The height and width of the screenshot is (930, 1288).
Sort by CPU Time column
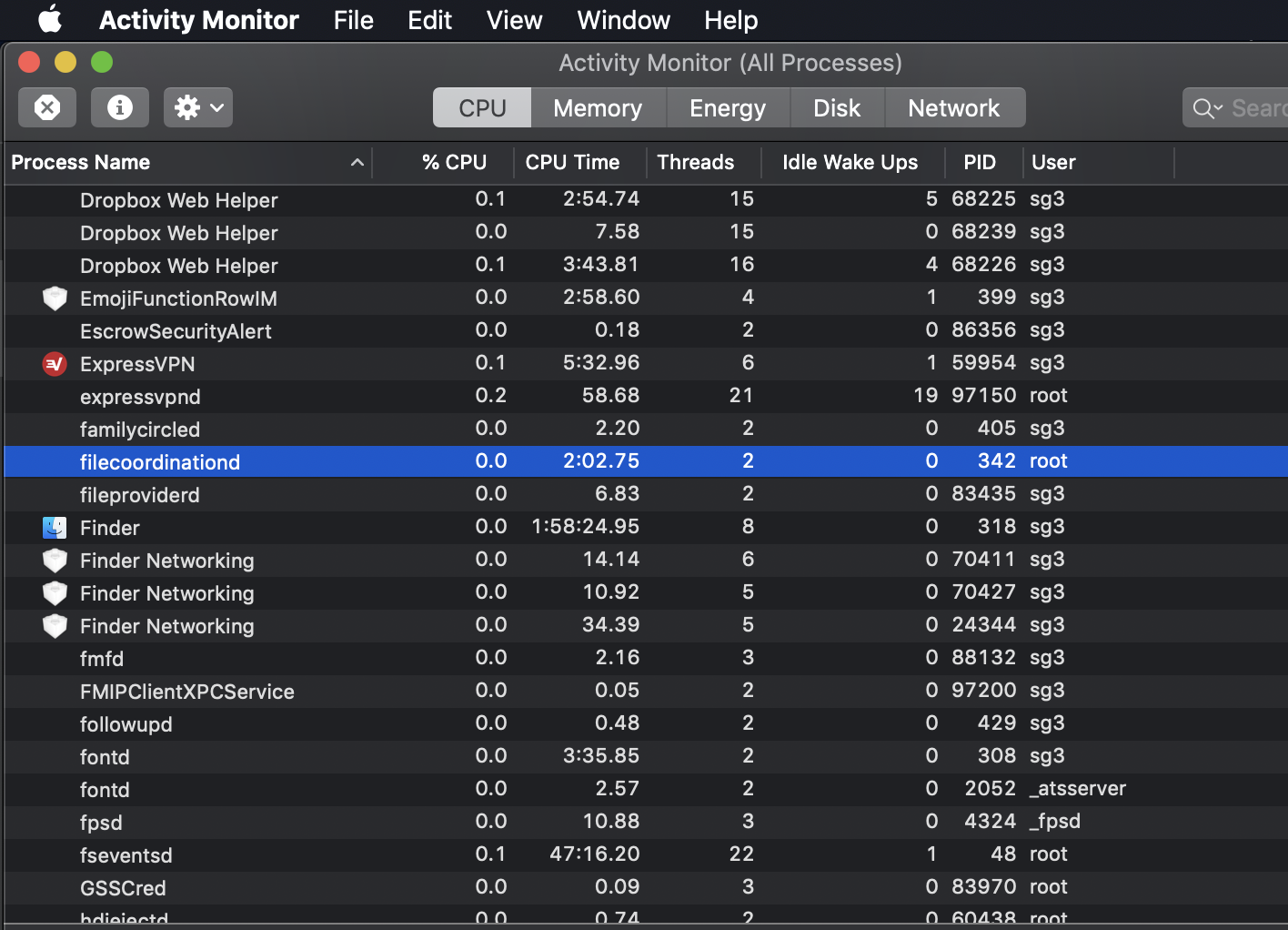click(x=579, y=162)
